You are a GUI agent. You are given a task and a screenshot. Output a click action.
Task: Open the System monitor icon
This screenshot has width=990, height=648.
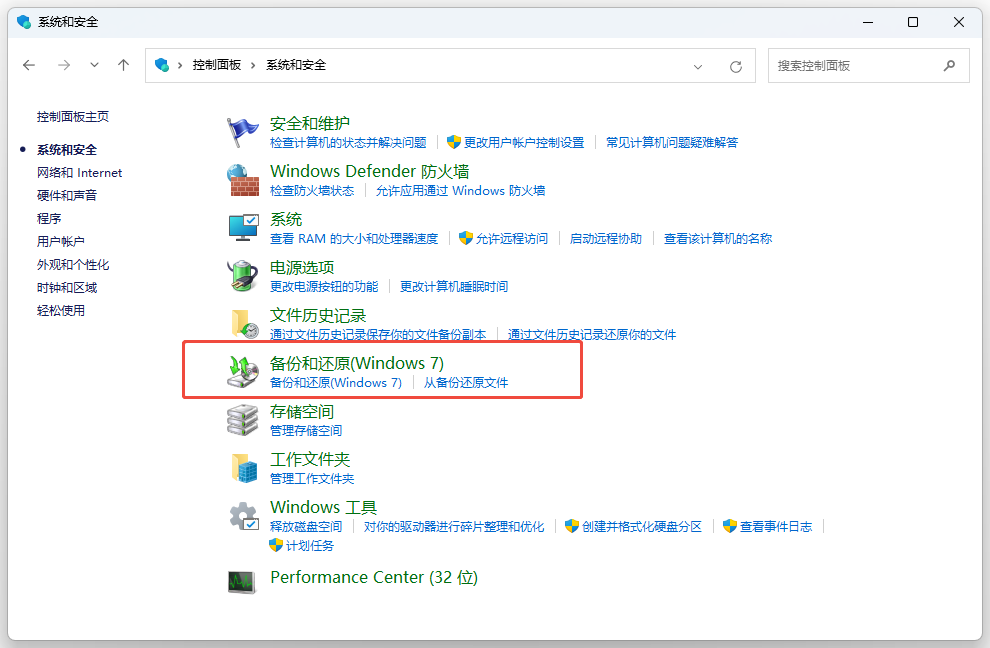pyautogui.click(x=243, y=227)
